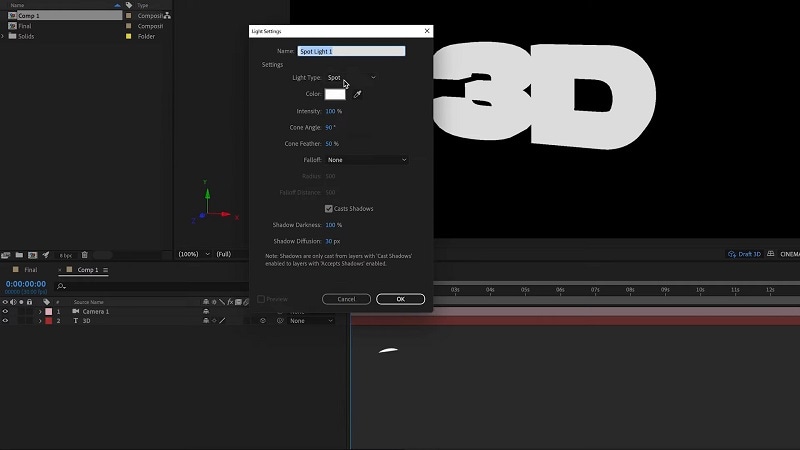Screen dimensions: 800x450
Task: Delete selected project item with trash icon
Action: point(85,255)
